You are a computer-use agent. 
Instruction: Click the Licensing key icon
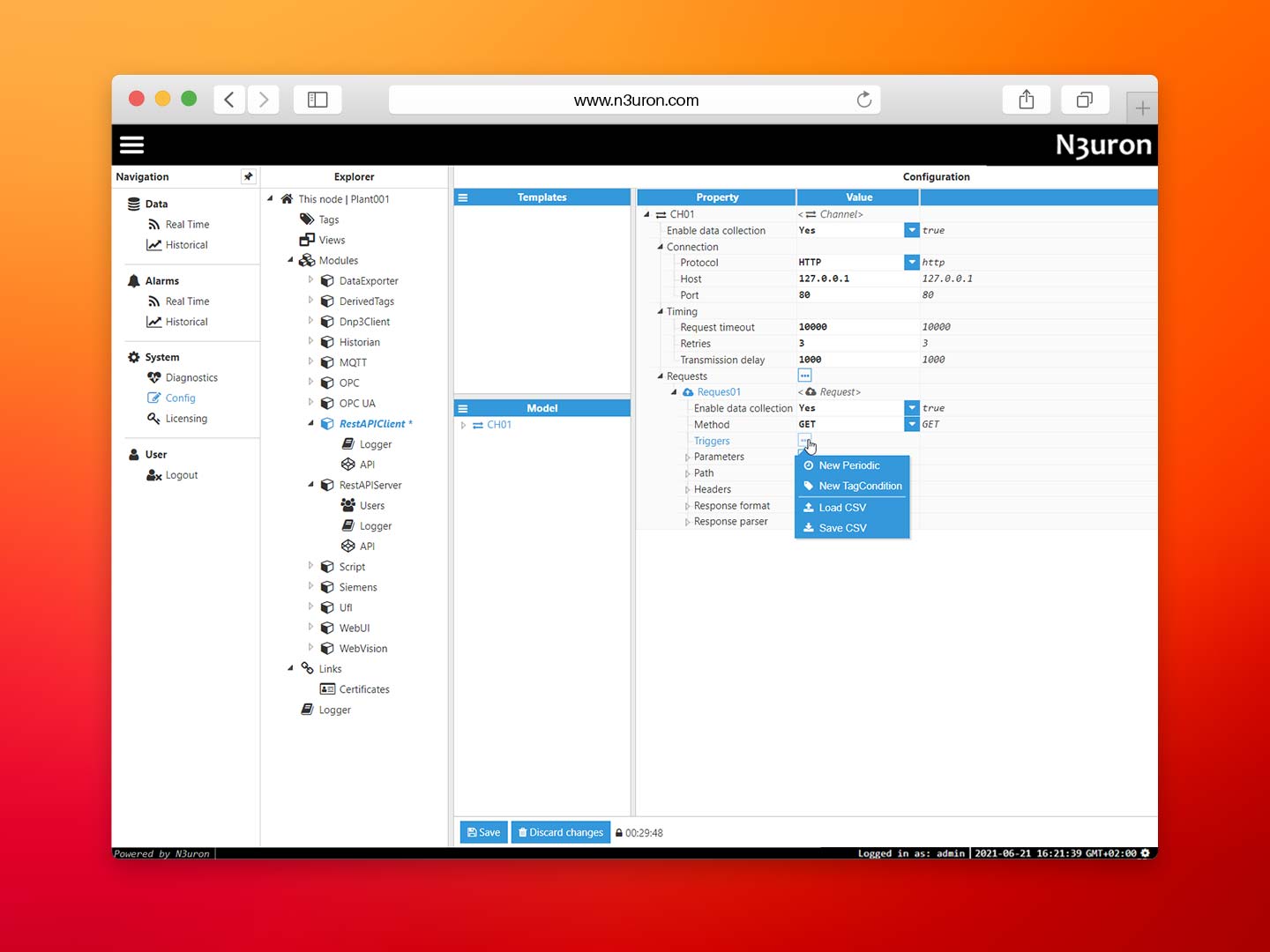click(154, 418)
